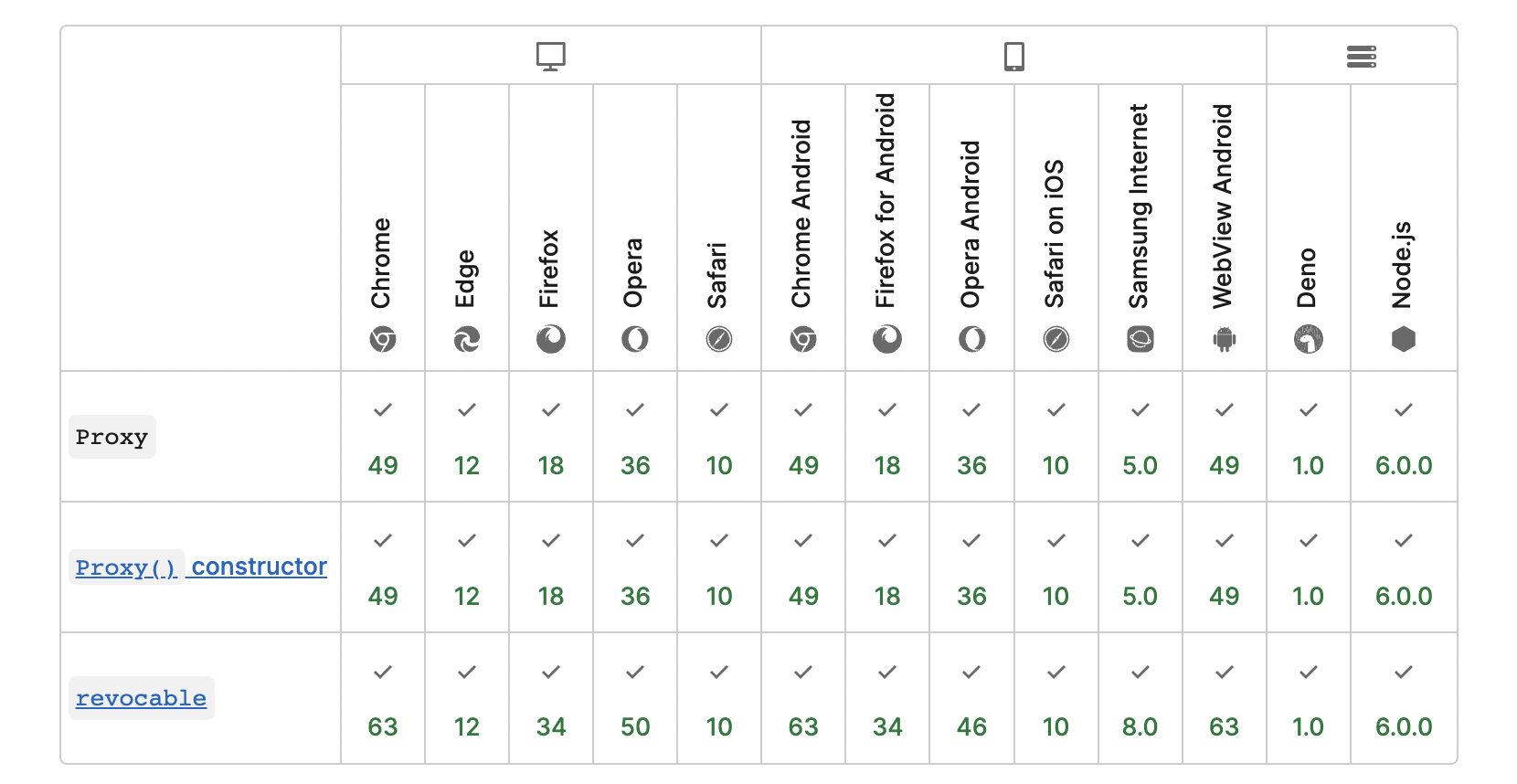Click the WebView Android robot icon
Screen dimensions: 1517x784
(x=1224, y=340)
